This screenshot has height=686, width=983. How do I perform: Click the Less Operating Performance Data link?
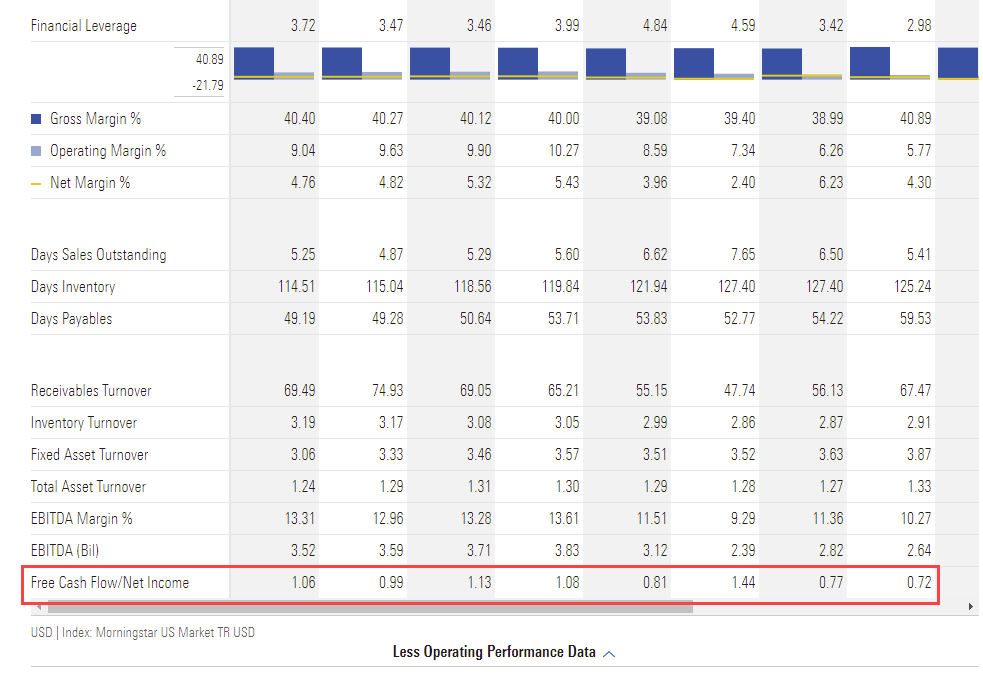click(x=494, y=652)
